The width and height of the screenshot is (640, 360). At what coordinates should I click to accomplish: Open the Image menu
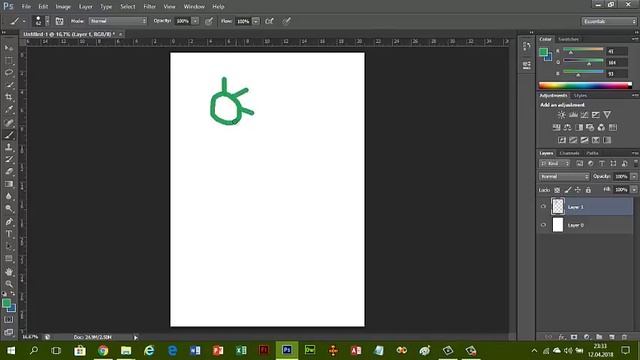63,7
